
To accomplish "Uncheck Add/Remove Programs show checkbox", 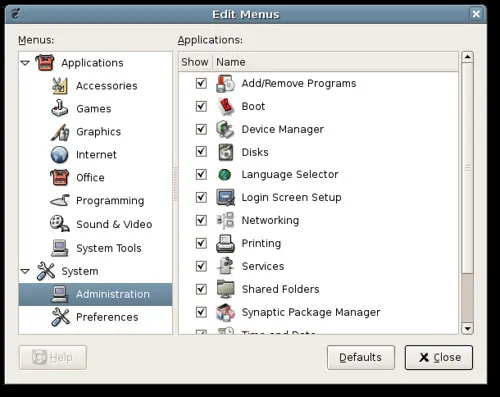I will (x=201, y=83).
